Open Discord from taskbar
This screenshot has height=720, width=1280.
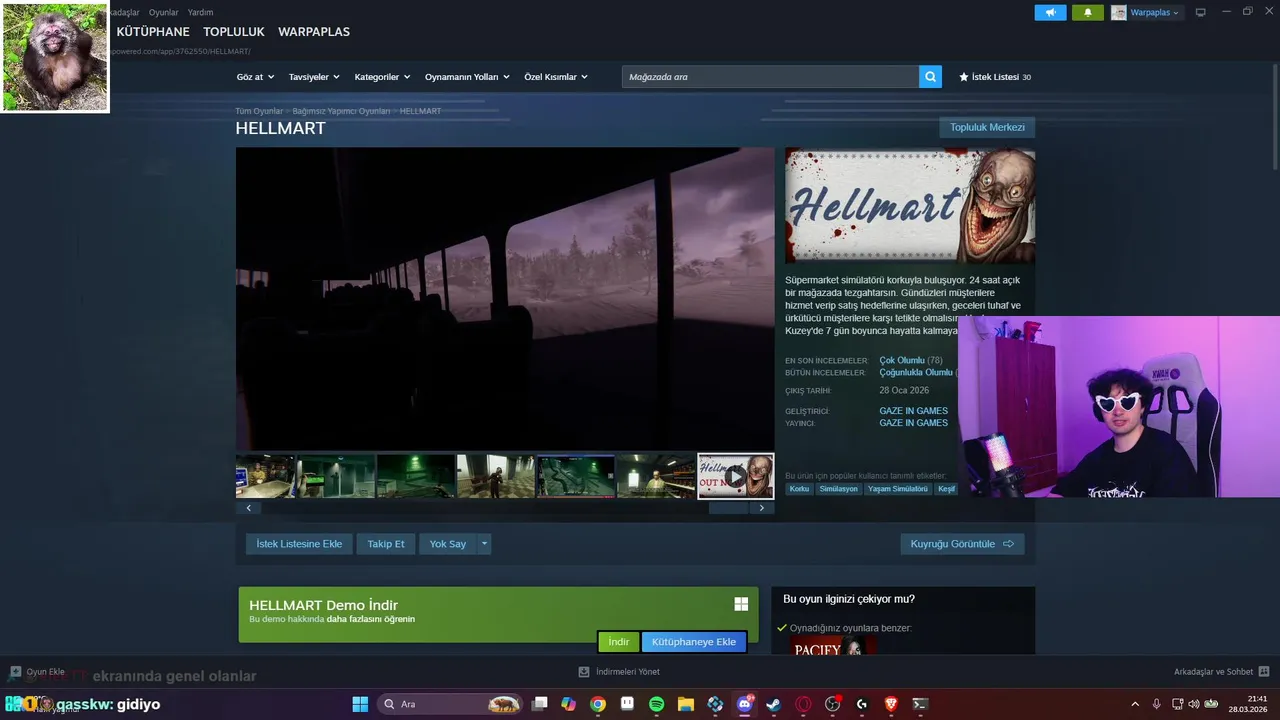click(745, 704)
